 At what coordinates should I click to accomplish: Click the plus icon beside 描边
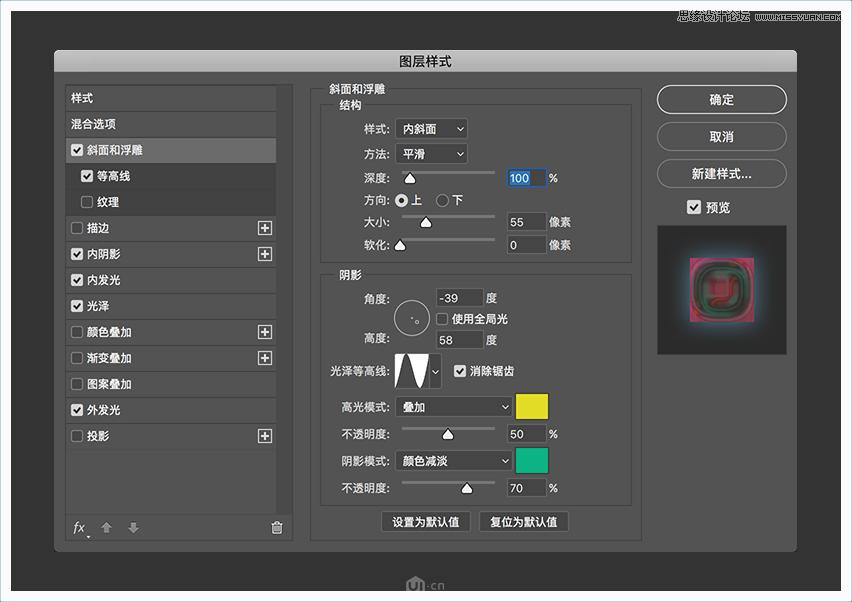(265, 228)
